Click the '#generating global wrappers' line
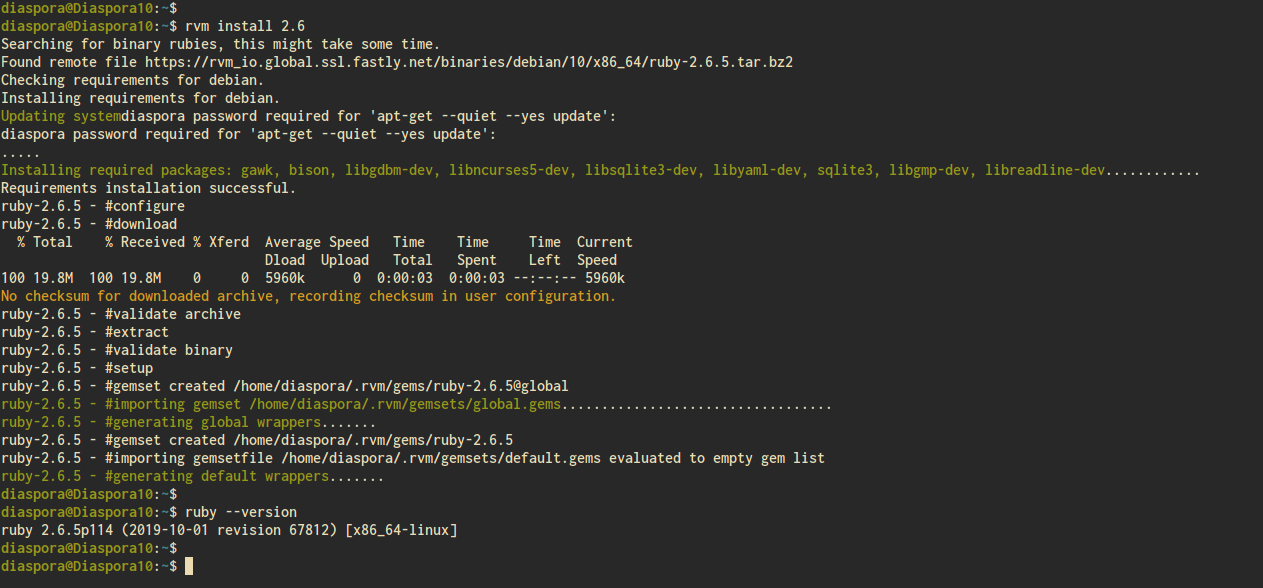 [177, 422]
